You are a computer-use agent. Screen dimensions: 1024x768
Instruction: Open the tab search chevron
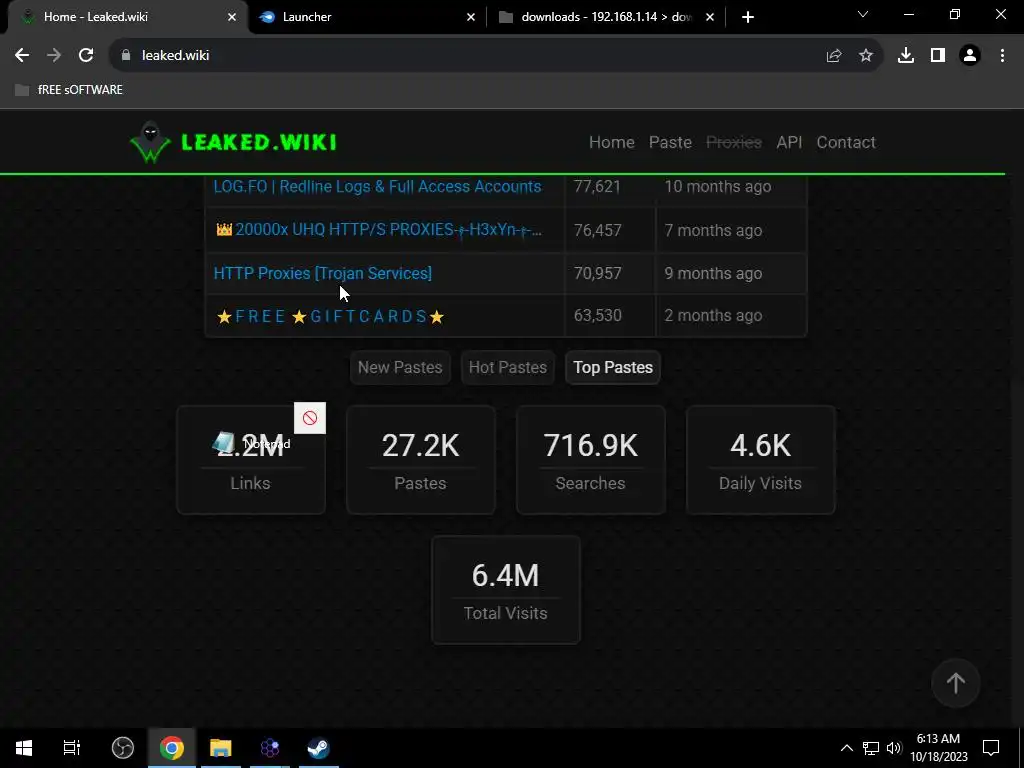[x=863, y=14]
